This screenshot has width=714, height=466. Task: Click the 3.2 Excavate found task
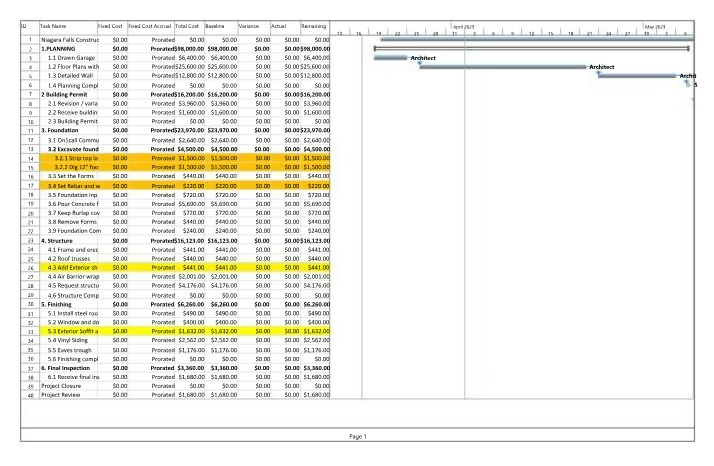tap(73, 149)
